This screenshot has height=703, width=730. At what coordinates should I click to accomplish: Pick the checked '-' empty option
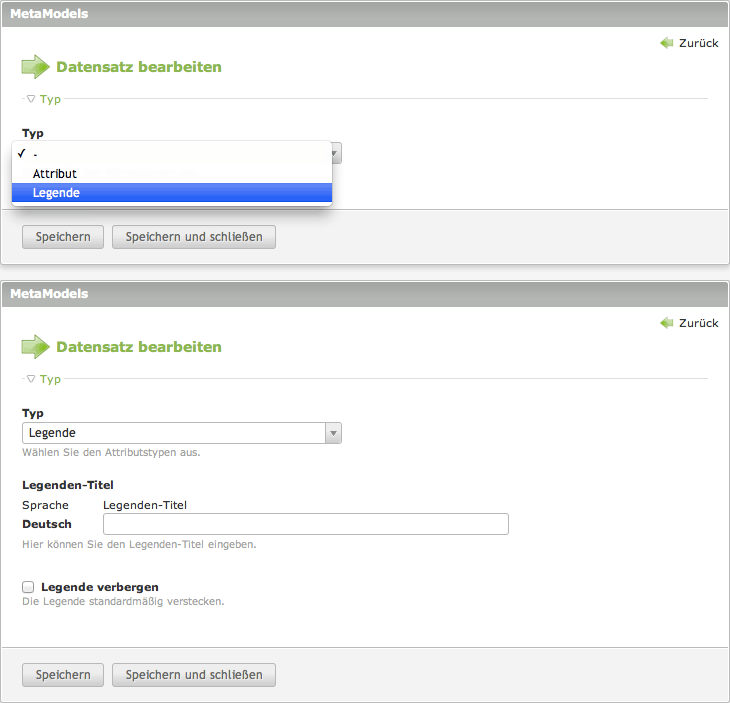[36, 154]
